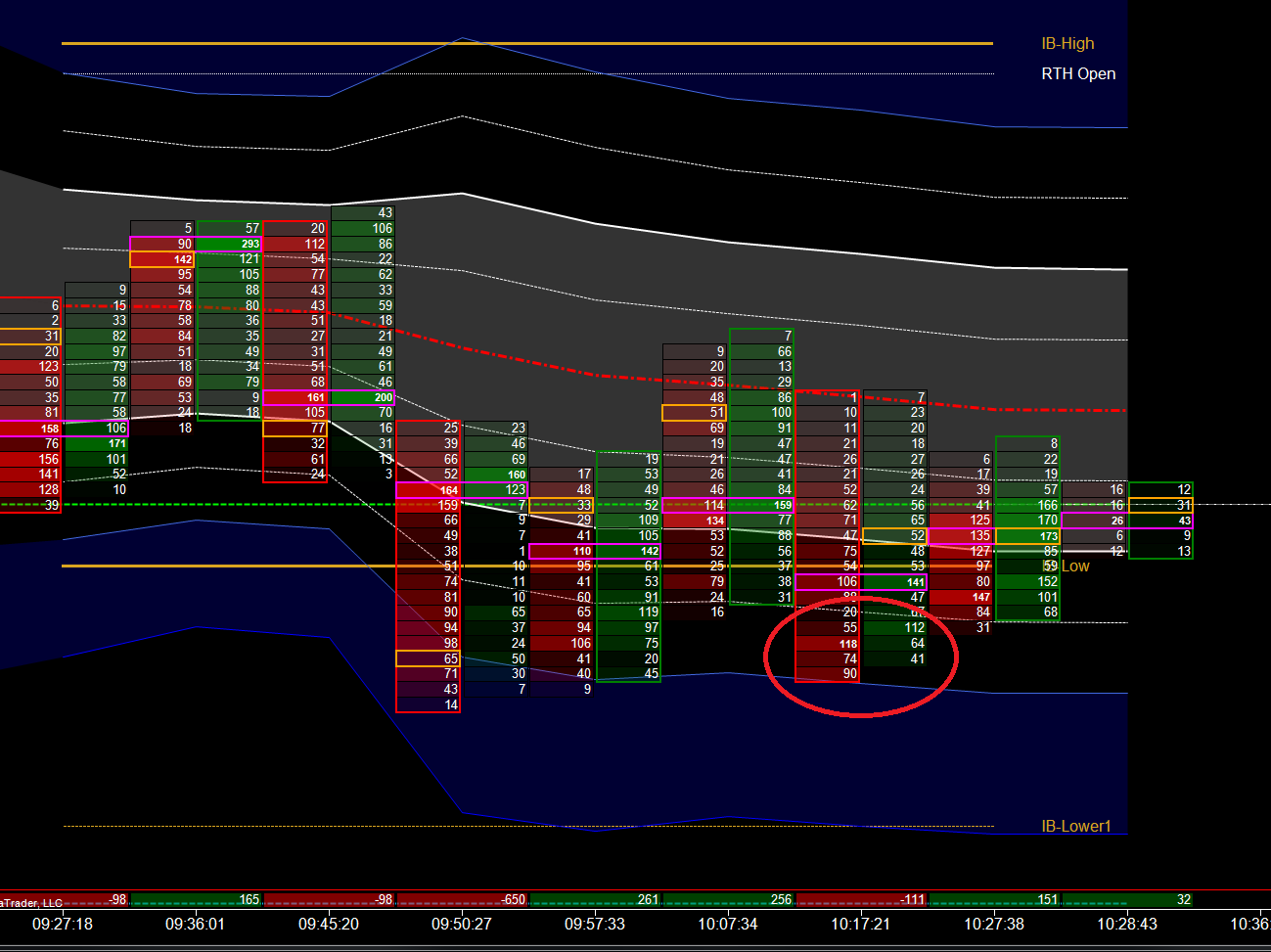Choose the 10:27:38 time axis label
1271x952 pixels.
994,924
